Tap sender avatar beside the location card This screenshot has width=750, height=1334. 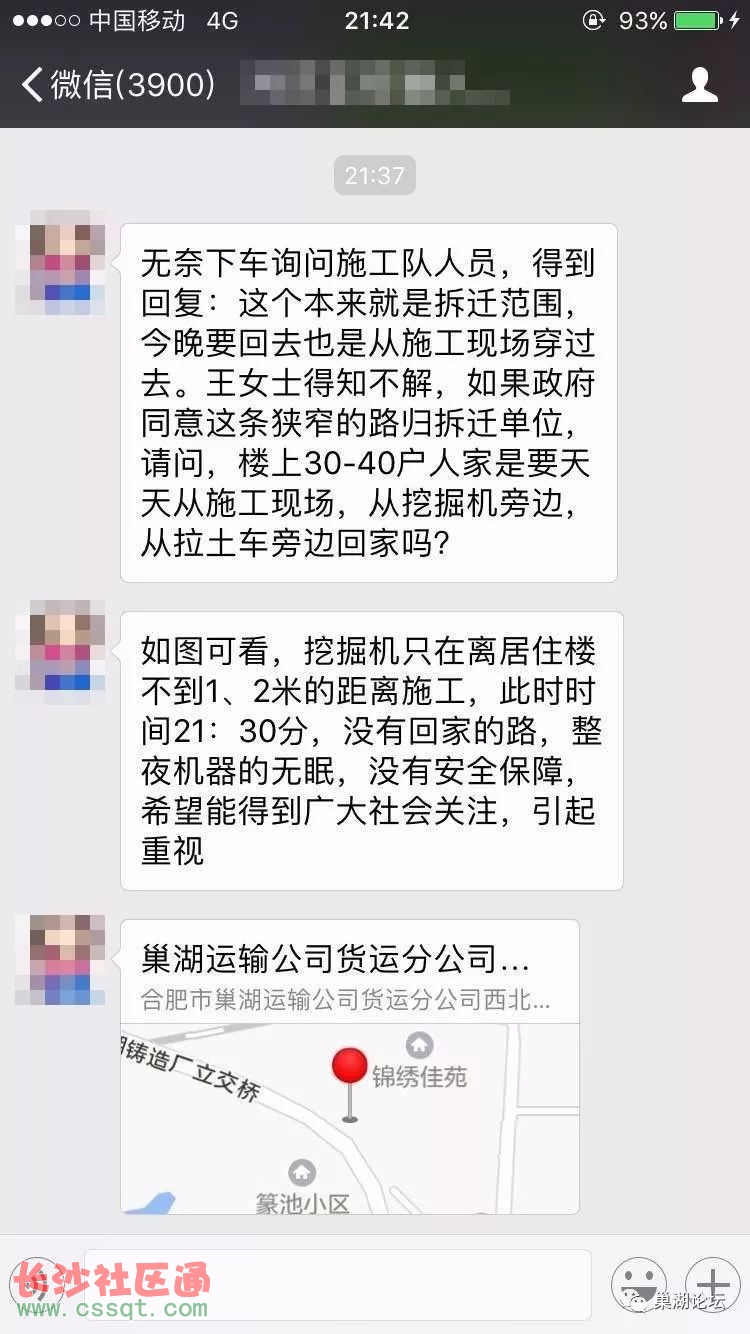pyautogui.click(x=60, y=960)
